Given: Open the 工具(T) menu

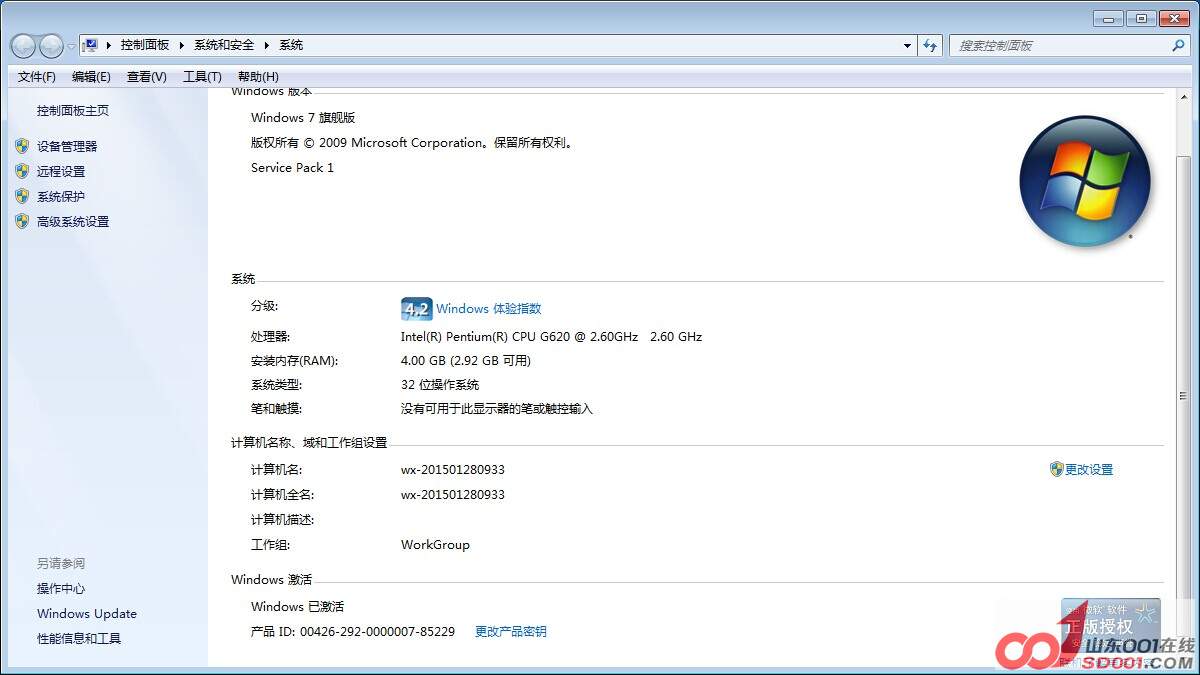Looking at the screenshot, I should 202,77.
